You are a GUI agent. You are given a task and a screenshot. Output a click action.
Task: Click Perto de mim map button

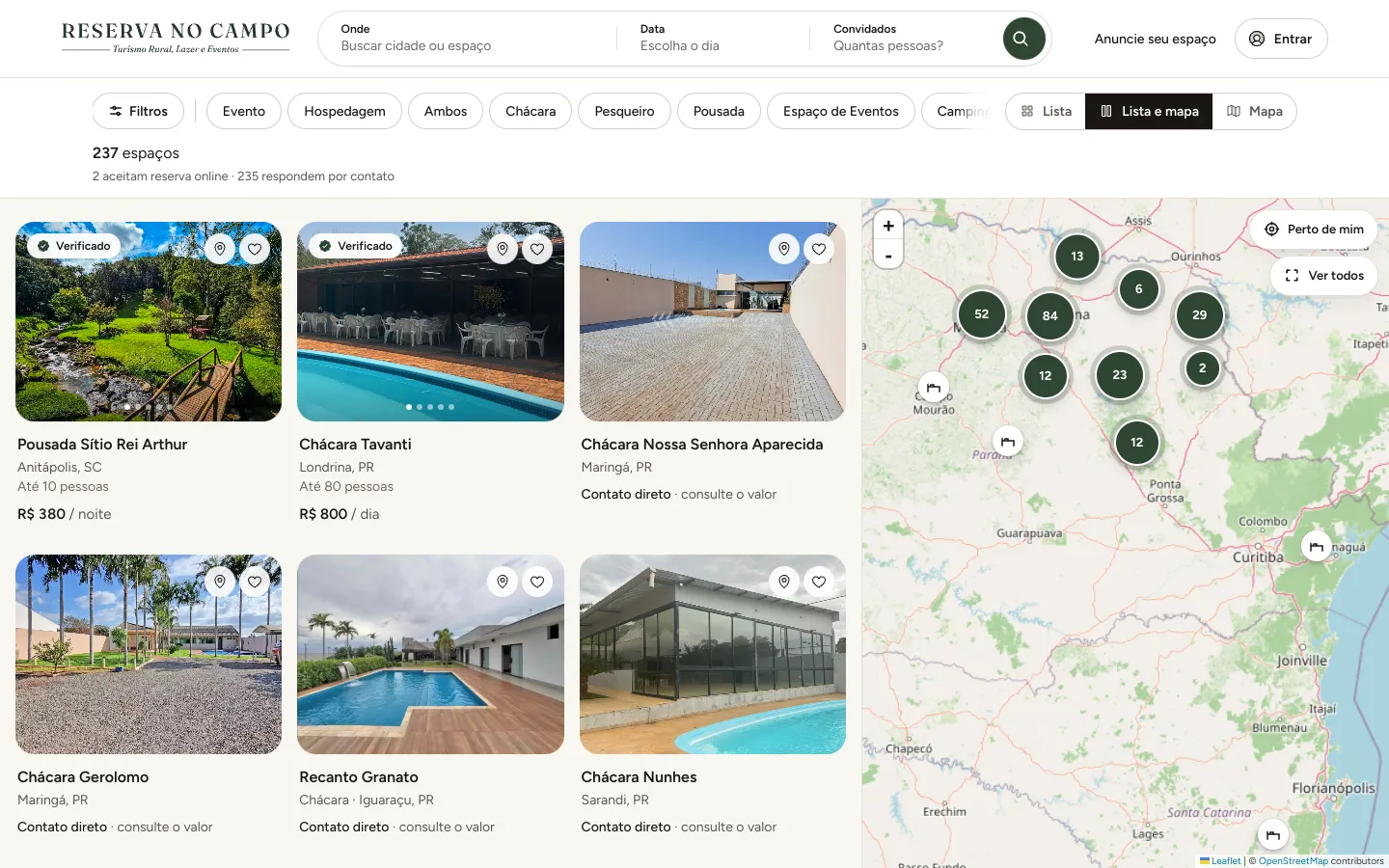pyautogui.click(x=1314, y=230)
